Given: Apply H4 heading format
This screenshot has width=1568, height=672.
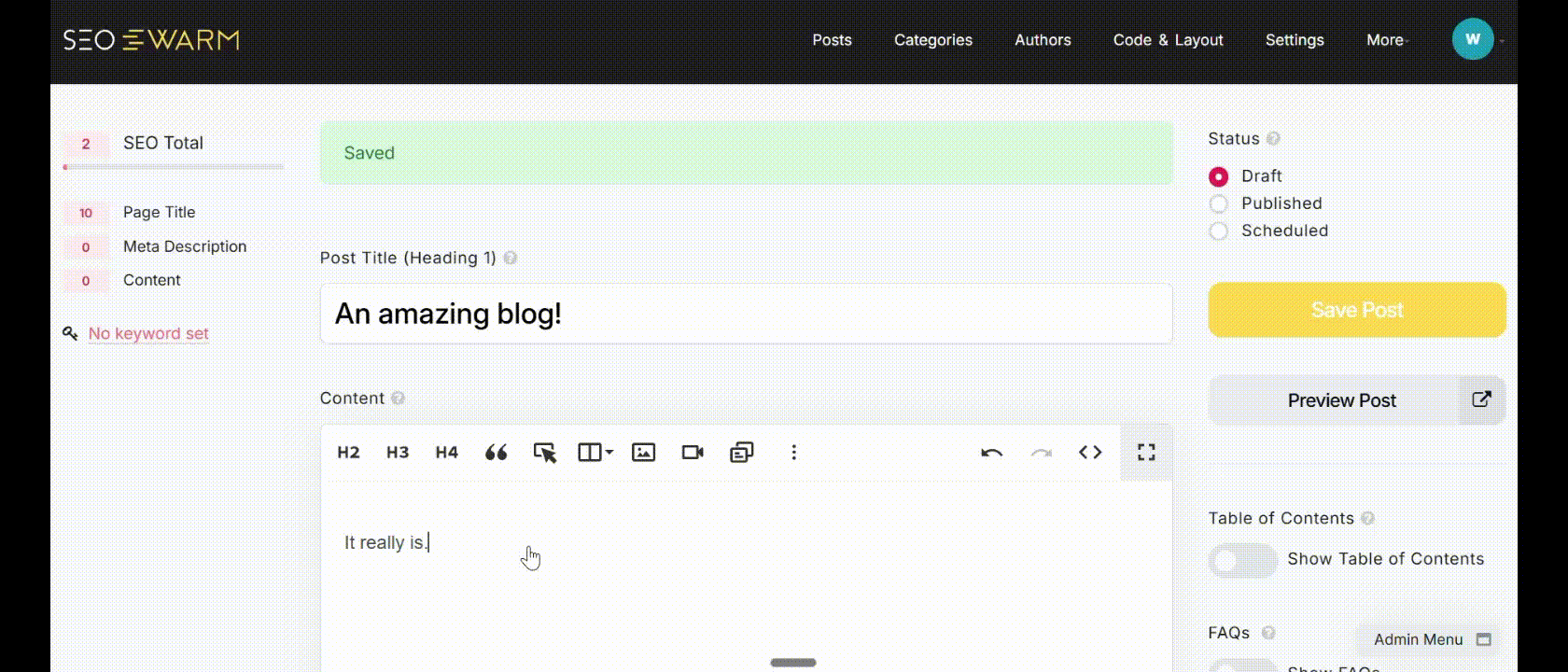Looking at the screenshot, I should point(447,453).
